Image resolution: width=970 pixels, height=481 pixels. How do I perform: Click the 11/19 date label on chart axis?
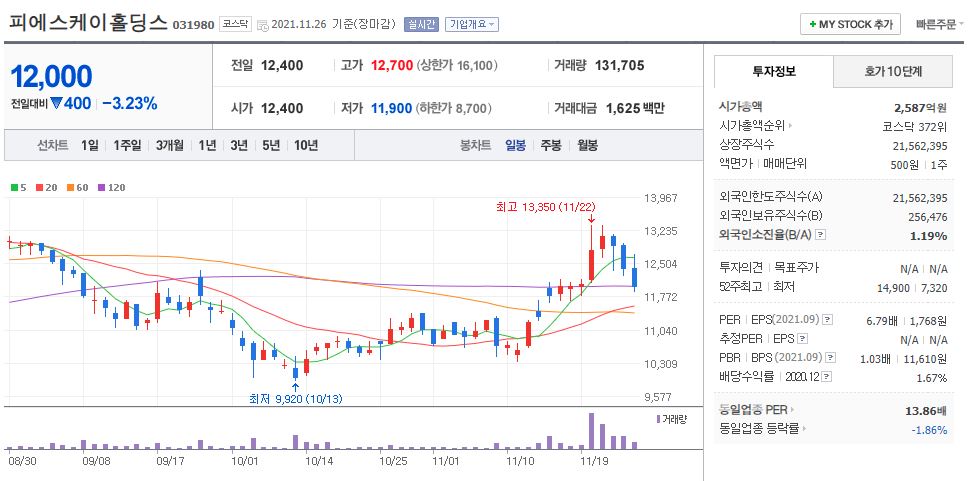(x=592, y=461)
